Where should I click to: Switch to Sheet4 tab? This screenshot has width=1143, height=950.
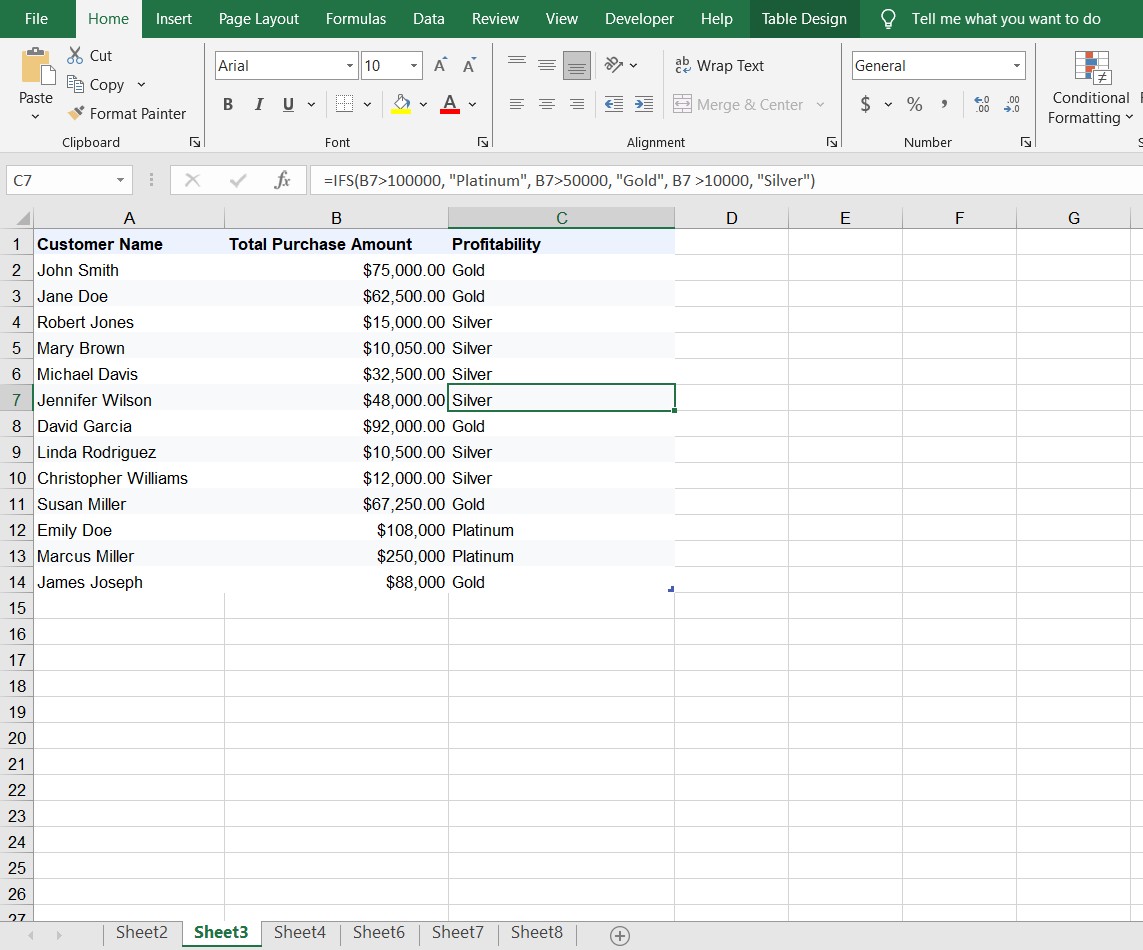coord(300,933)
